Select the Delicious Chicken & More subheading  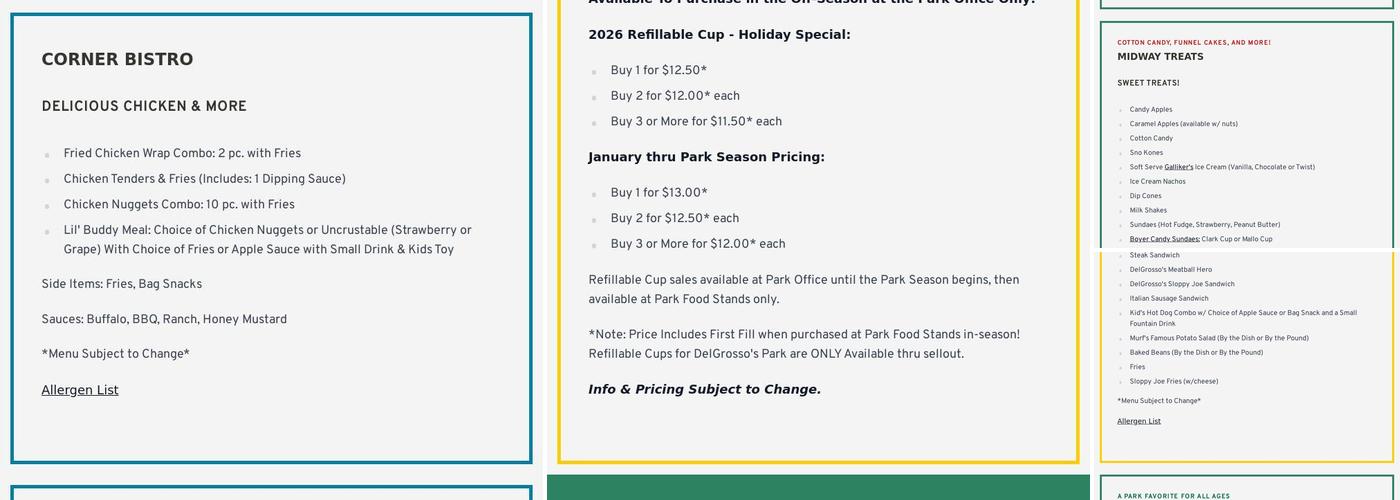click(x=144, y=107)
